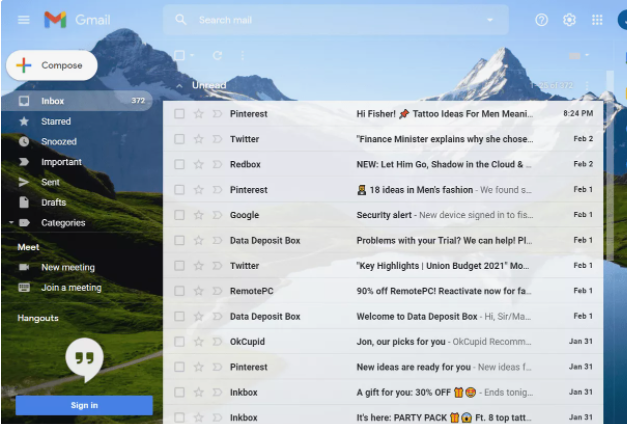Mark the RemotePC email as important

click(x=215, y=291)
